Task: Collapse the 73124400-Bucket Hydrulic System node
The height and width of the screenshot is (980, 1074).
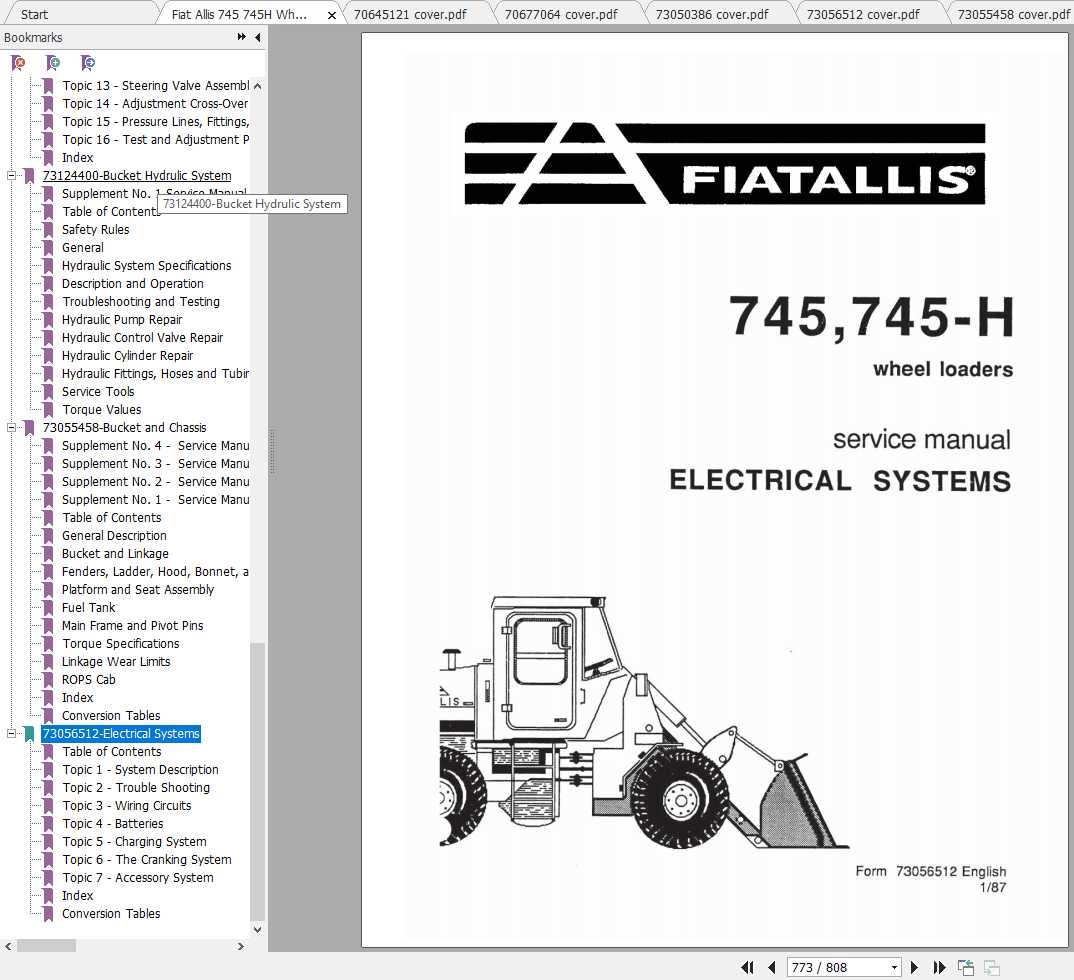Action: coord(12,176)
